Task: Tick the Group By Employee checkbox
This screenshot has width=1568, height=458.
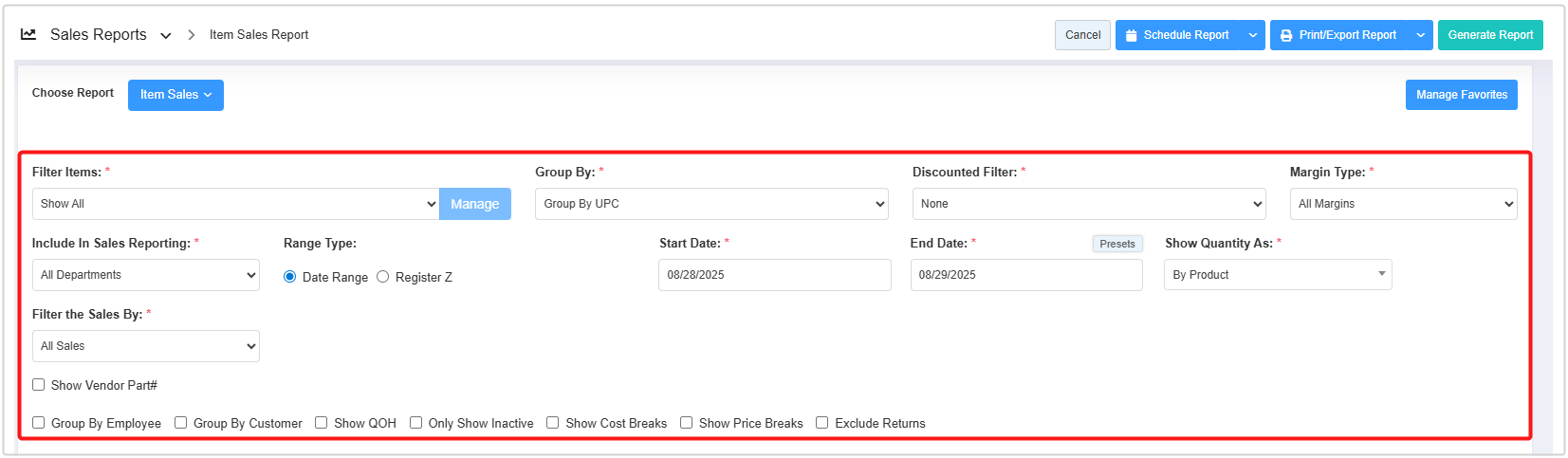Action: 39,423
